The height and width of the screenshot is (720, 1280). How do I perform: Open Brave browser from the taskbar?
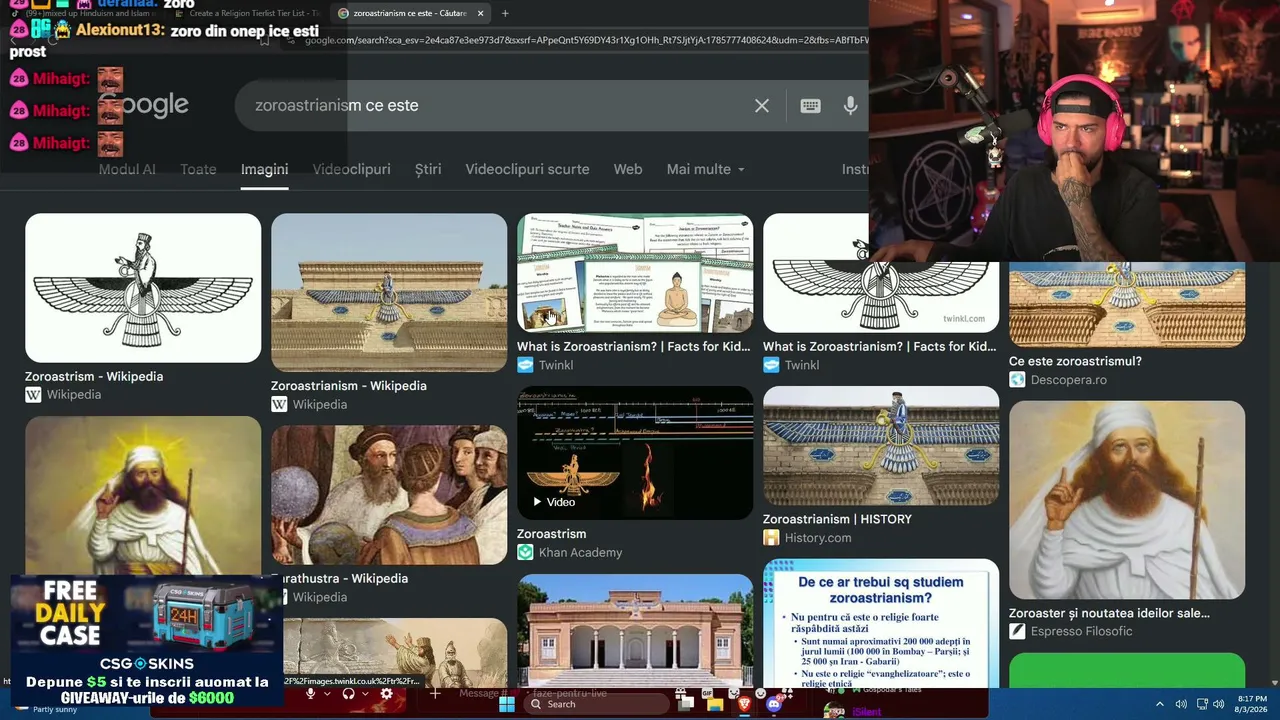point(744,704)
